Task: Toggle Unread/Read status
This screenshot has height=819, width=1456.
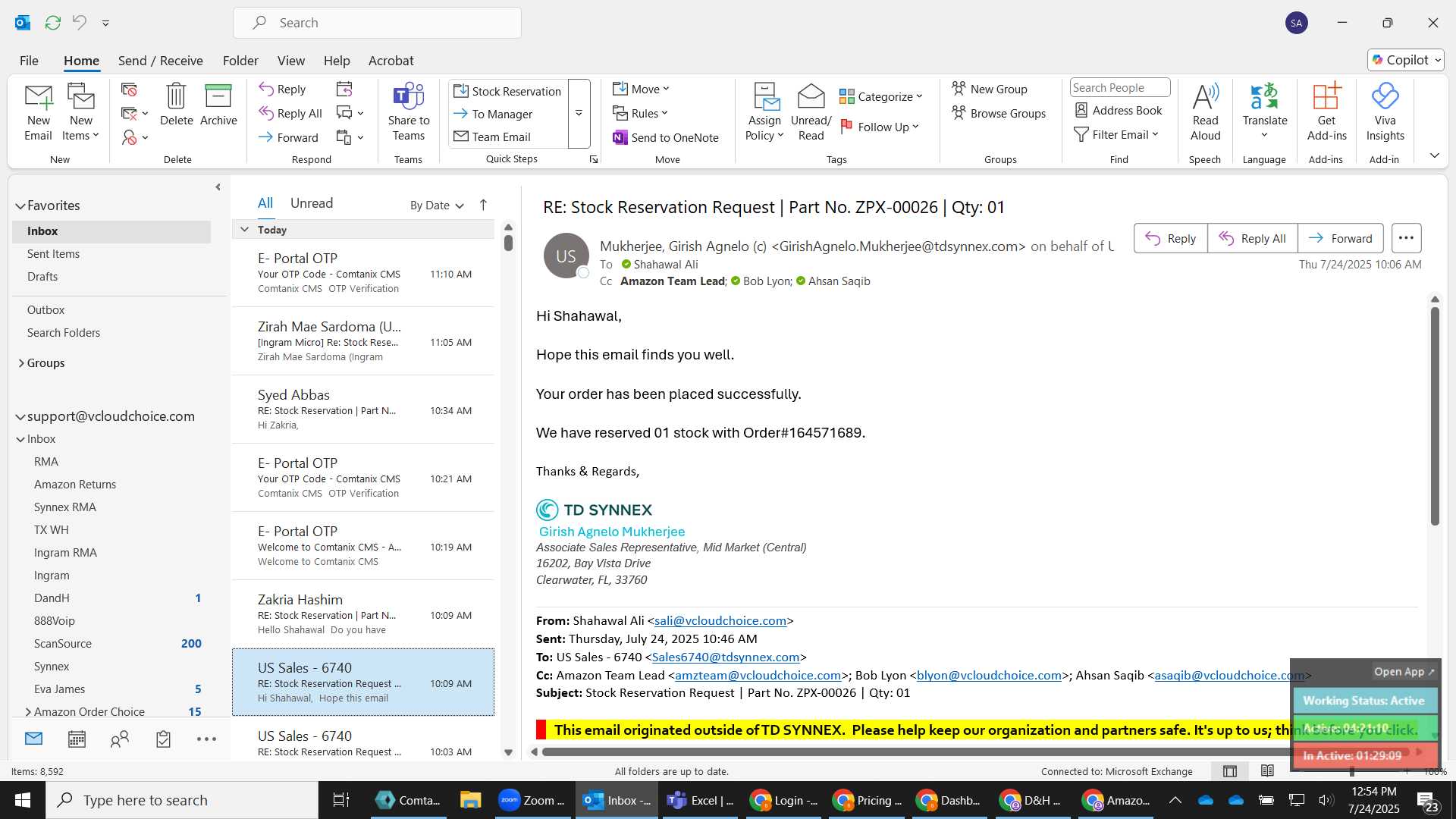Action: [x=811, y=112]
